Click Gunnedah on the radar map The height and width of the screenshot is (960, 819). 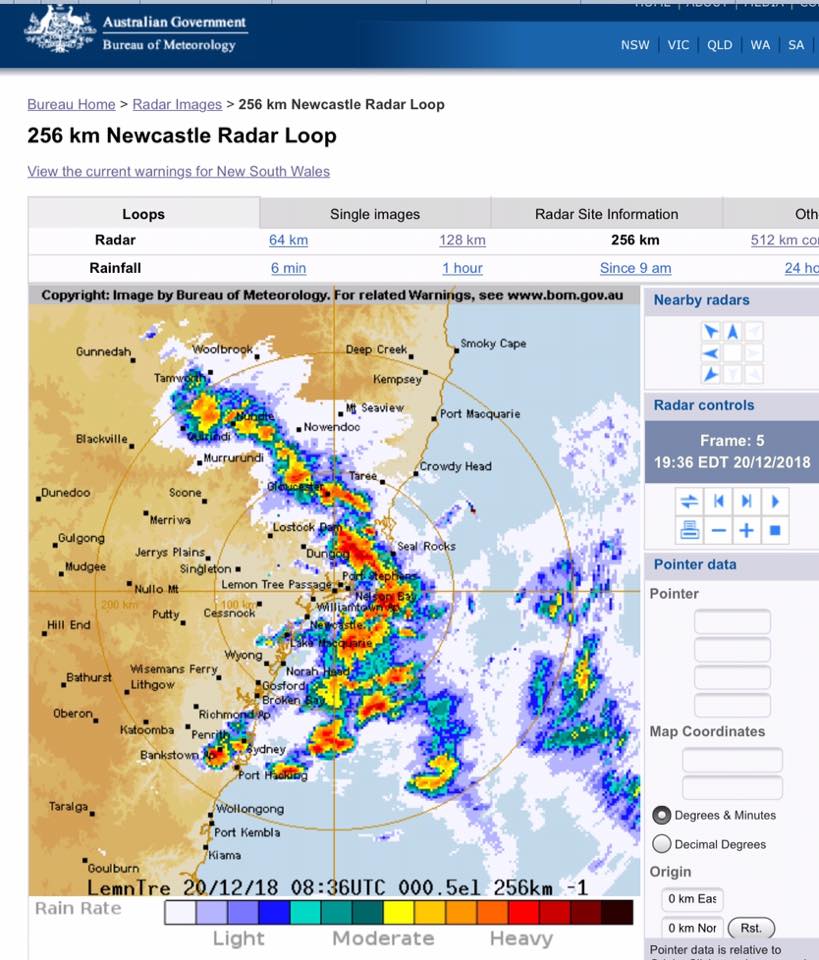point(103,351)
